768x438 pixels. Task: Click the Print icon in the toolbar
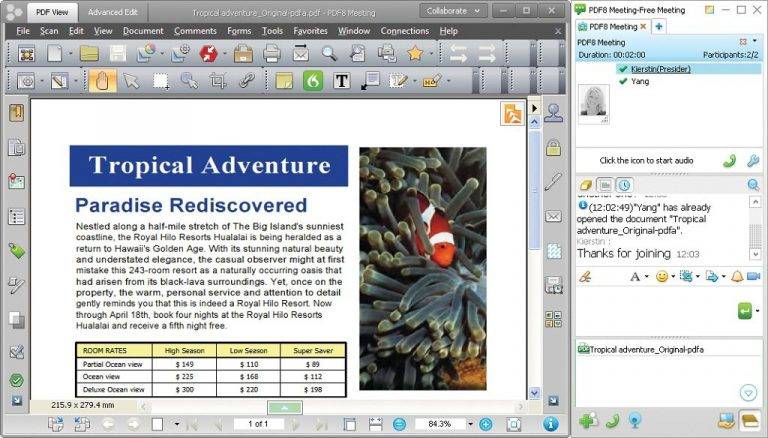(272, 53)
